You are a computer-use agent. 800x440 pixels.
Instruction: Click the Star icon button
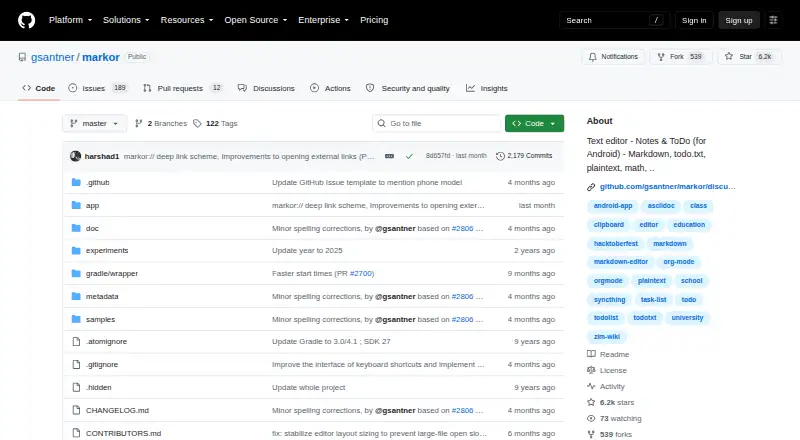(749, 57)
